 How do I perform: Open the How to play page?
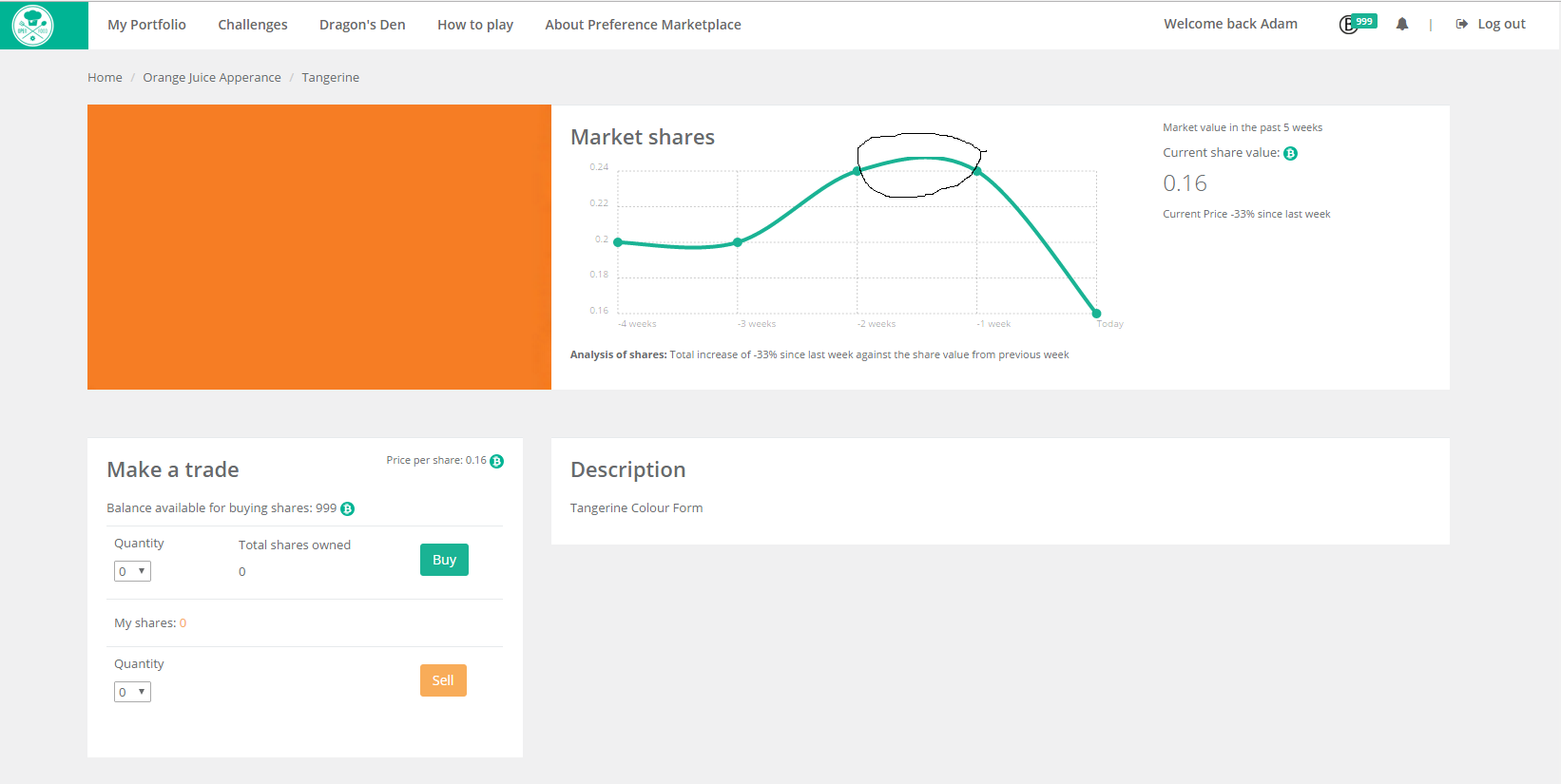474,25
